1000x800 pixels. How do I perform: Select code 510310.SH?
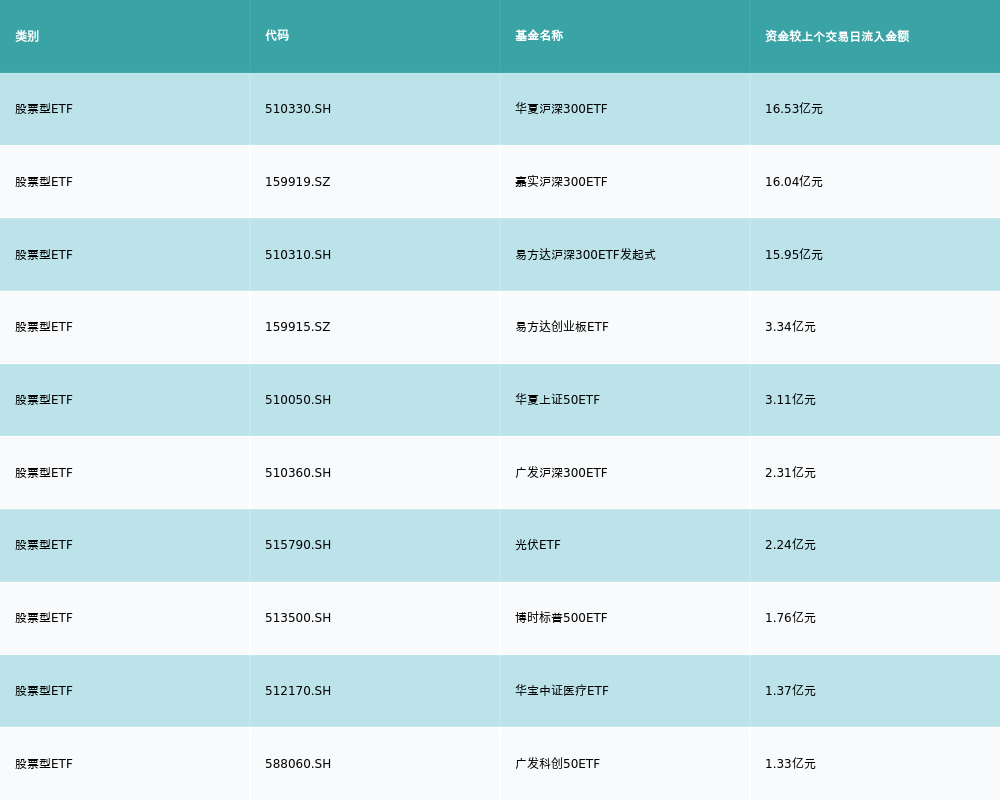point(298,255)
